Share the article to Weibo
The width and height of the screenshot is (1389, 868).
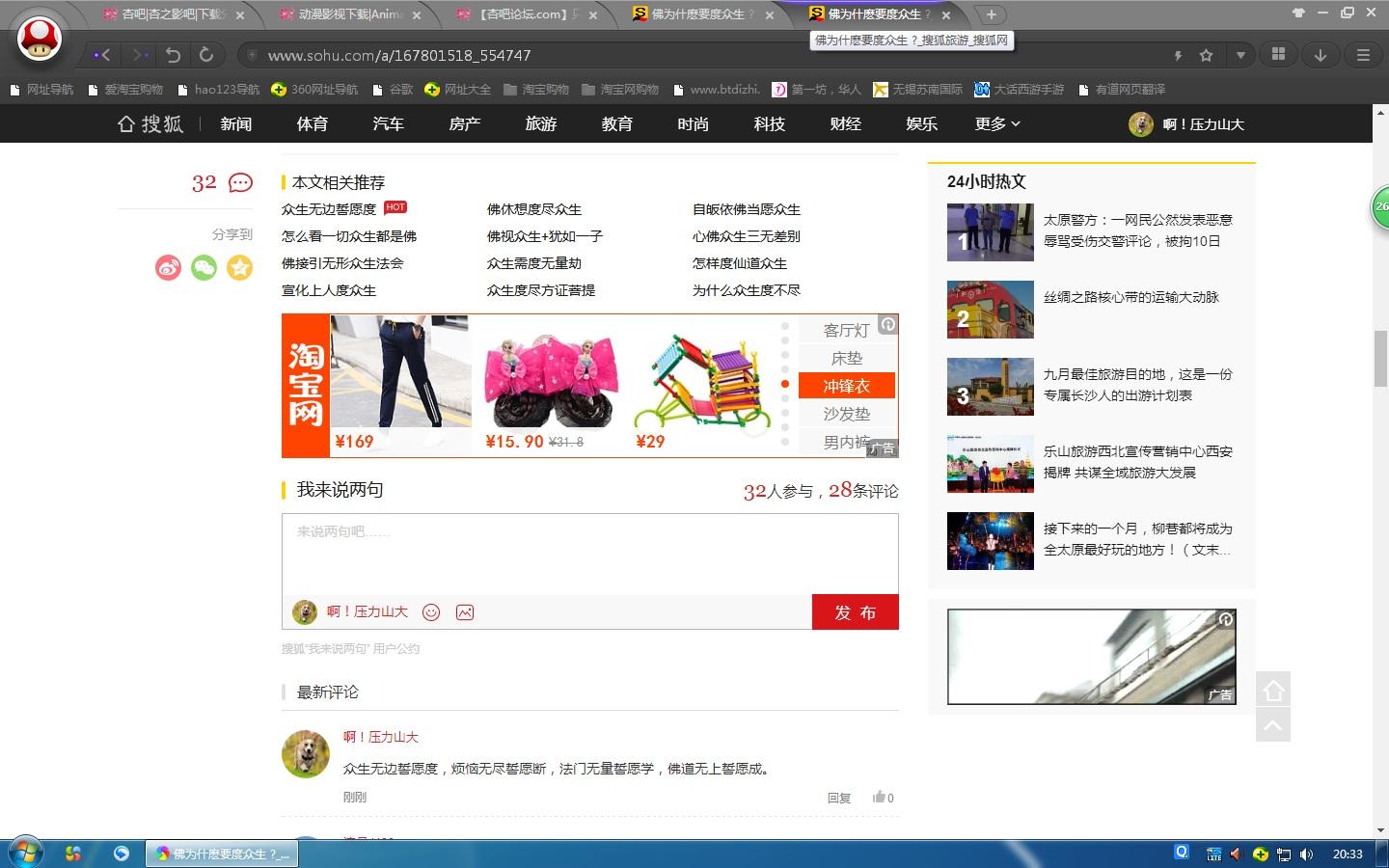tap(168, 267)
